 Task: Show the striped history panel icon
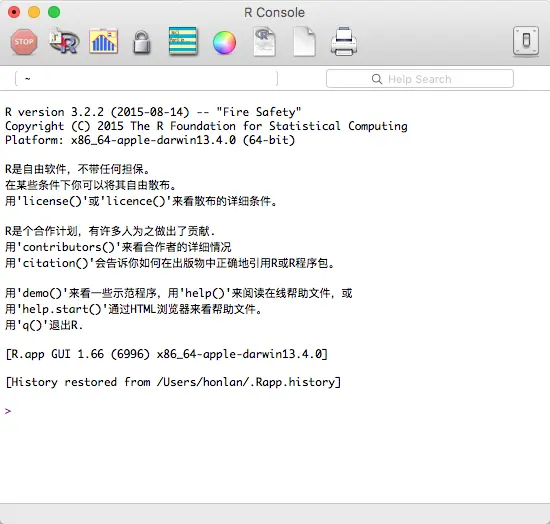click(183, 41)
